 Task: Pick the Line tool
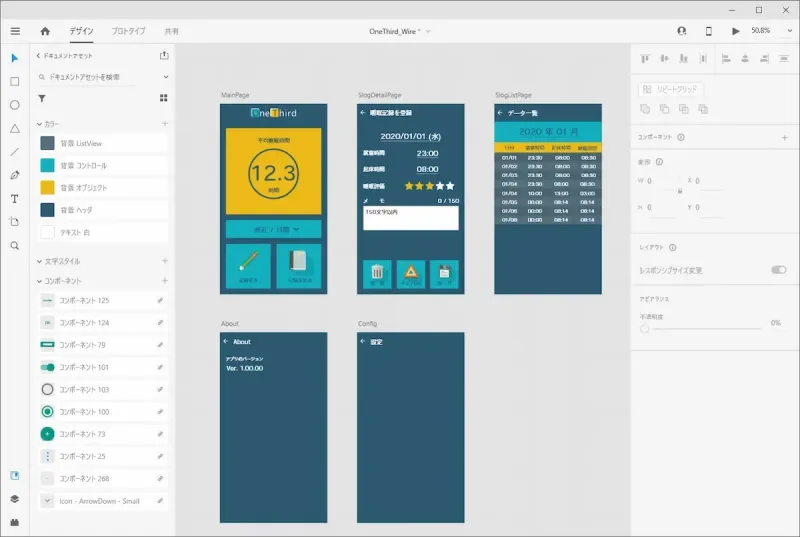click(x=15, y=152)
